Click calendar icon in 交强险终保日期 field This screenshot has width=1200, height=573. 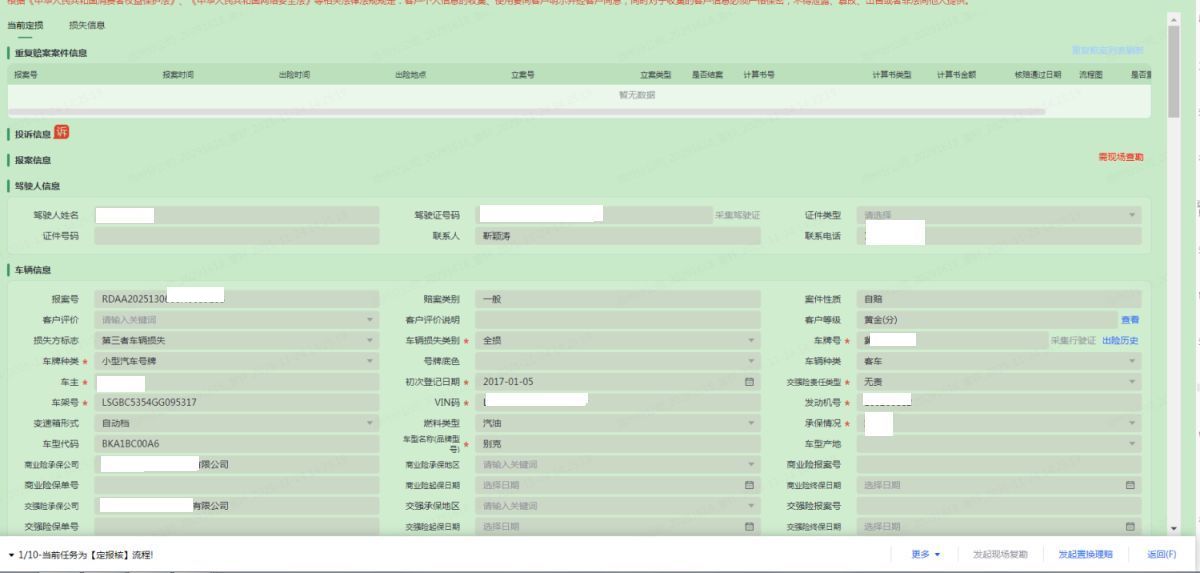(1131, 527)
